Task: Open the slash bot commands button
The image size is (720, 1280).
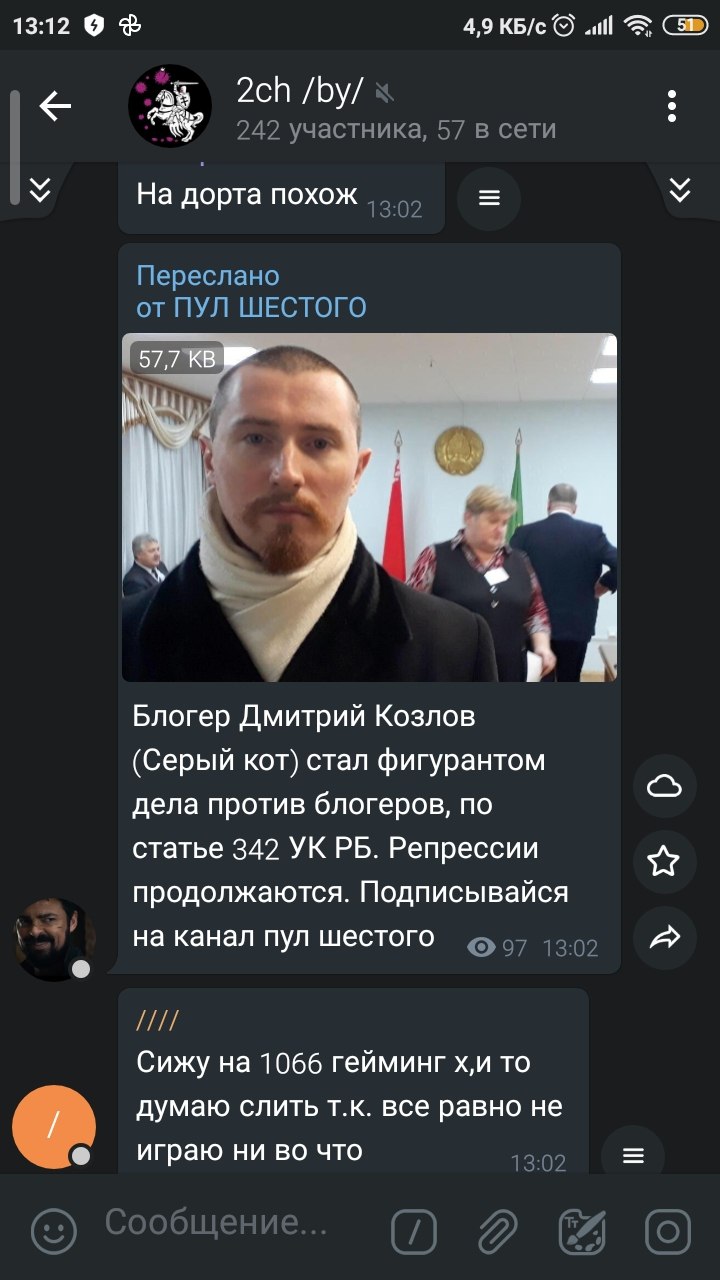Action: (413, 1230)
